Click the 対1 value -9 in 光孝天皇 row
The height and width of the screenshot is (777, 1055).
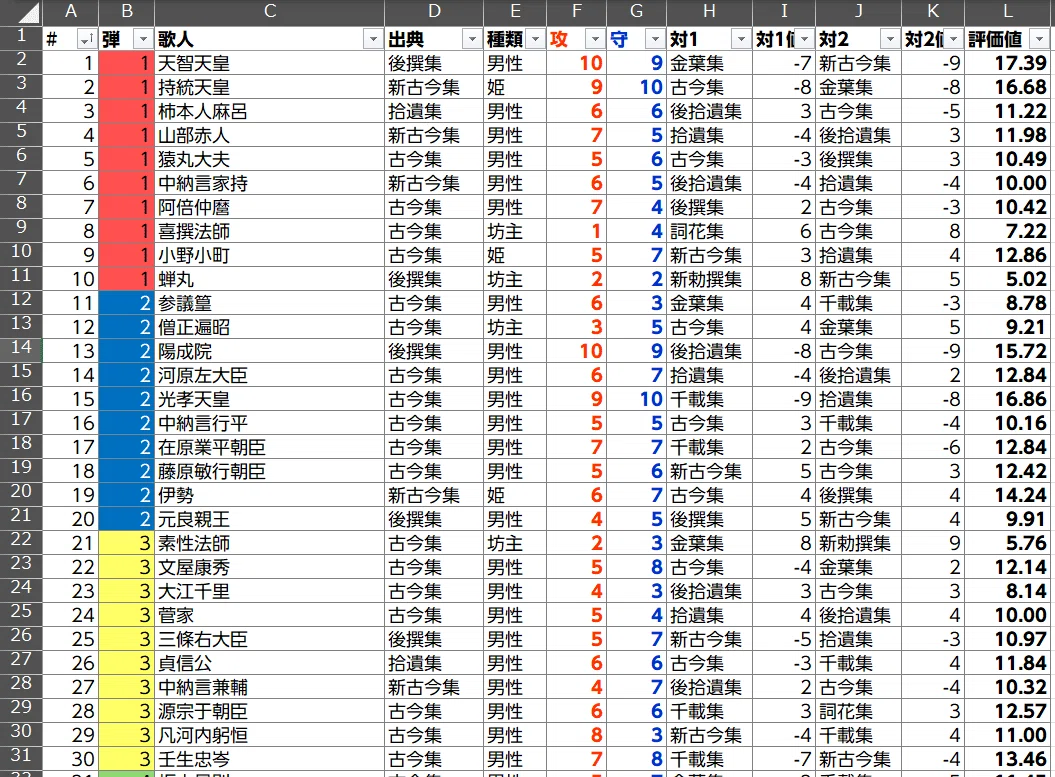click(x=784, y=400)
